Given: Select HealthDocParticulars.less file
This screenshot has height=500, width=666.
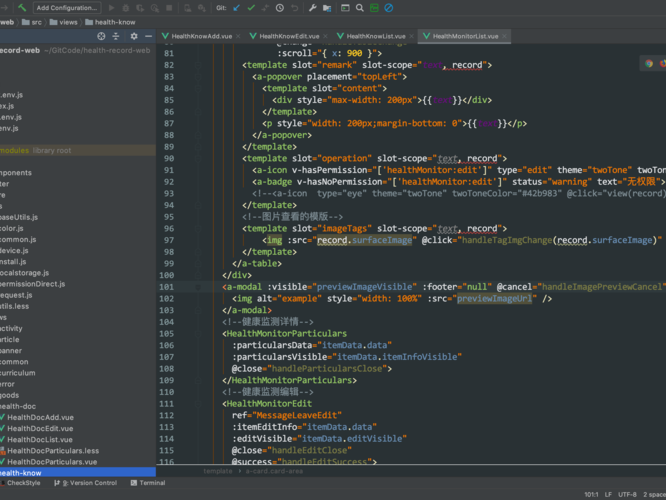Looking at the screenshot, I should (x=53, y=451).
